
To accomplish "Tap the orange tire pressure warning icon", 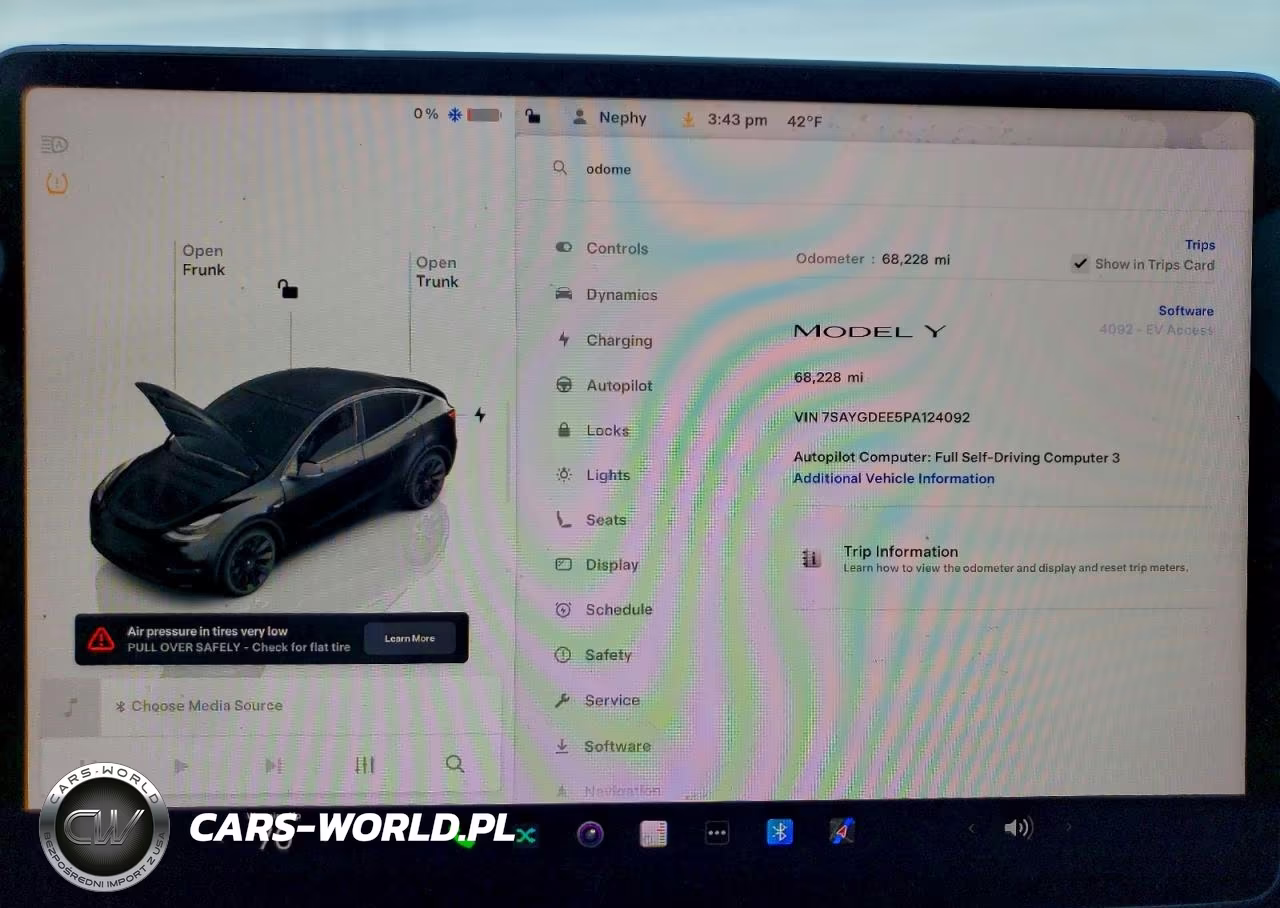I will point(57,183).
